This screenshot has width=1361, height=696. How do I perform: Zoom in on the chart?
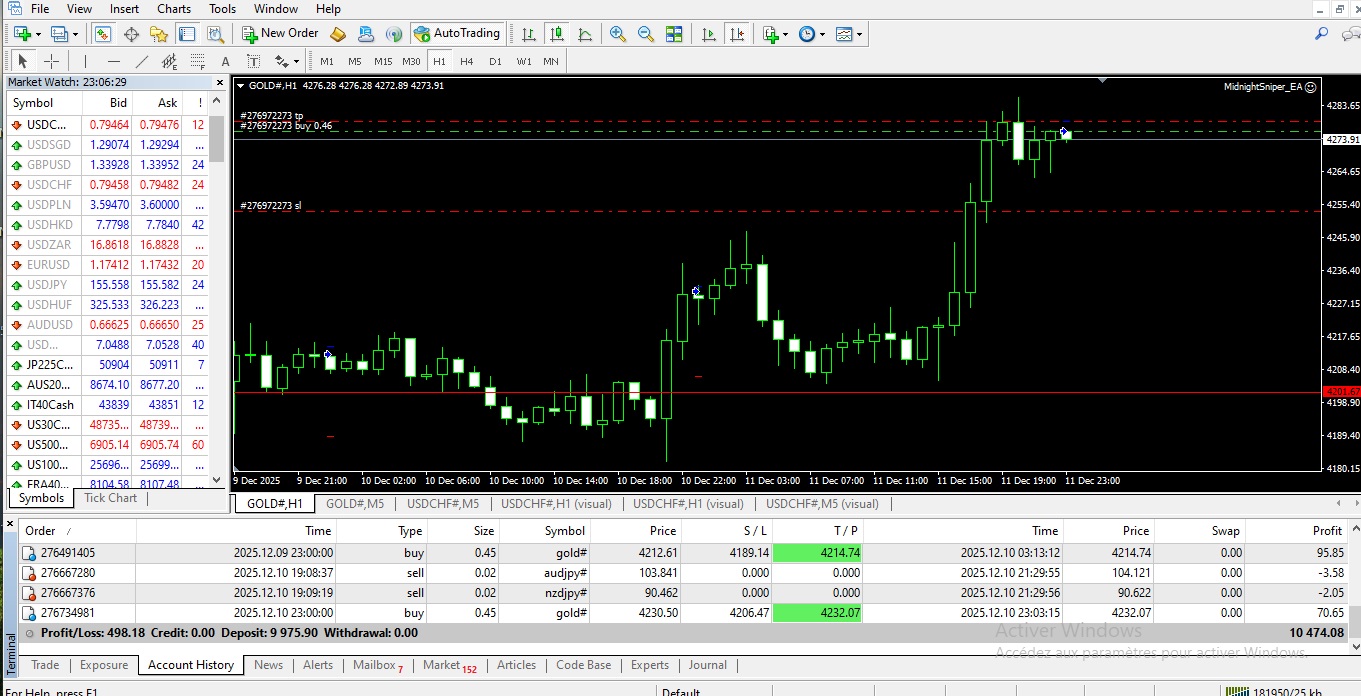(x=618, y=34)
